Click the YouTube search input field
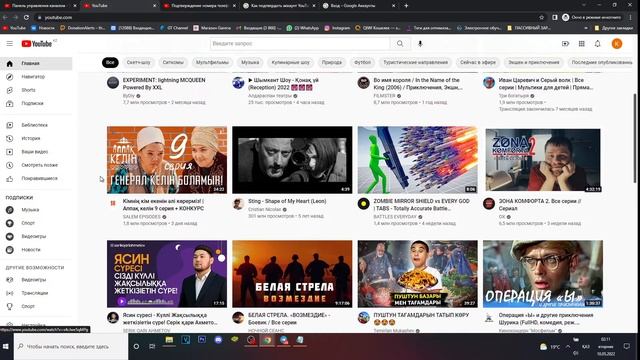This screenshot has height=360, width=640. click(x=300, y=44)
